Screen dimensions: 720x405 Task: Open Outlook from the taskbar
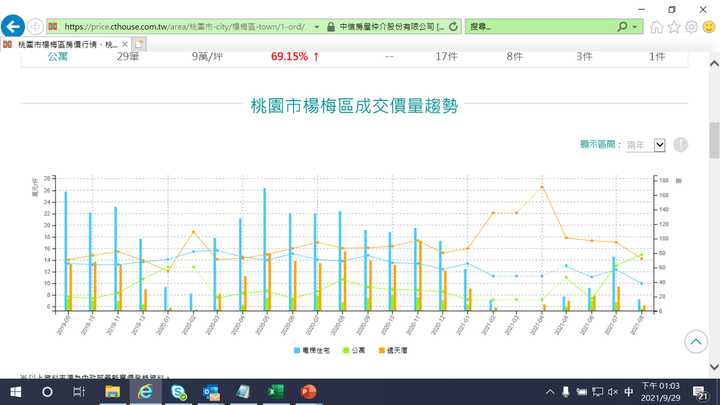point(211,392)
